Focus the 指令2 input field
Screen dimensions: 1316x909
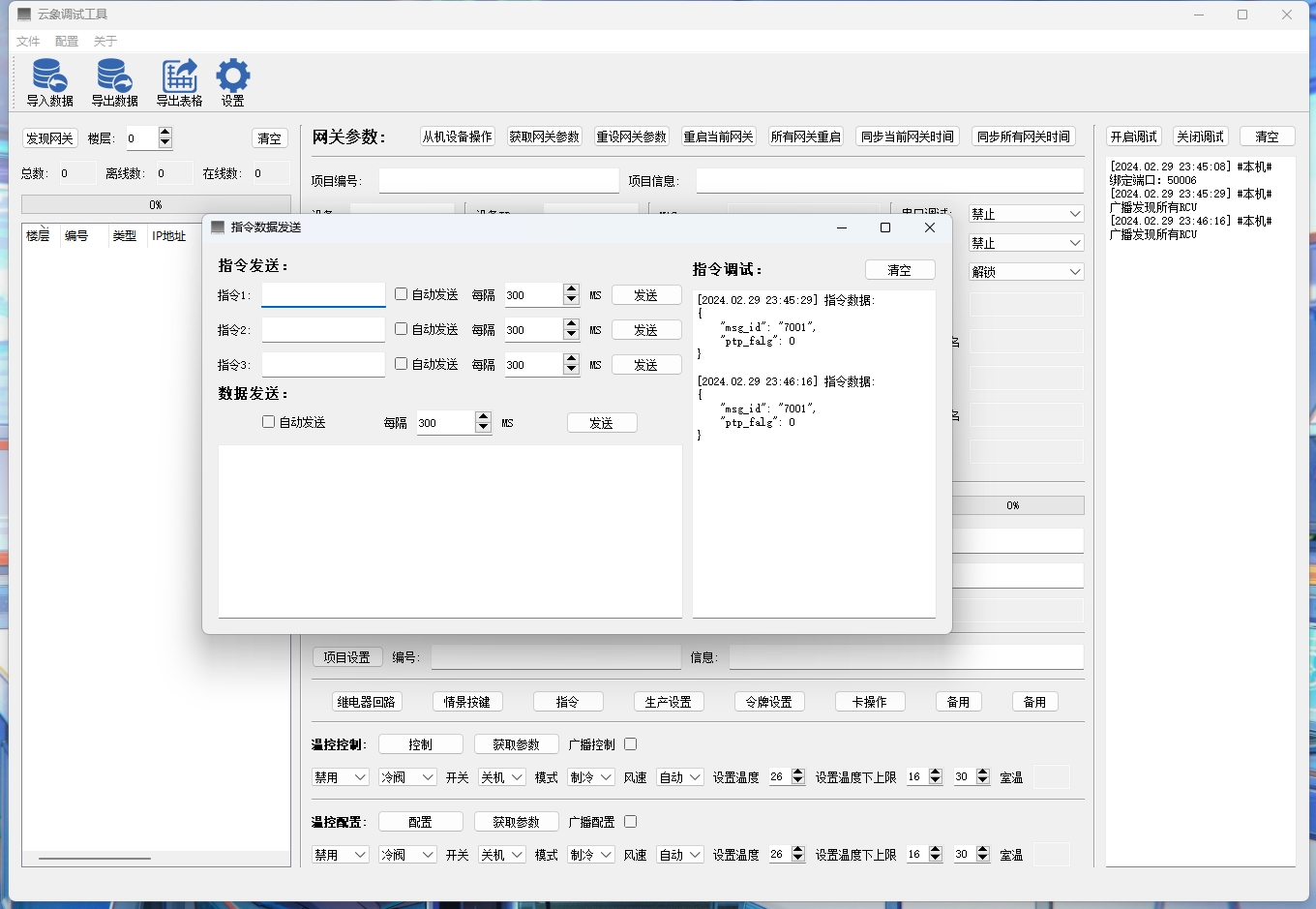323,329
